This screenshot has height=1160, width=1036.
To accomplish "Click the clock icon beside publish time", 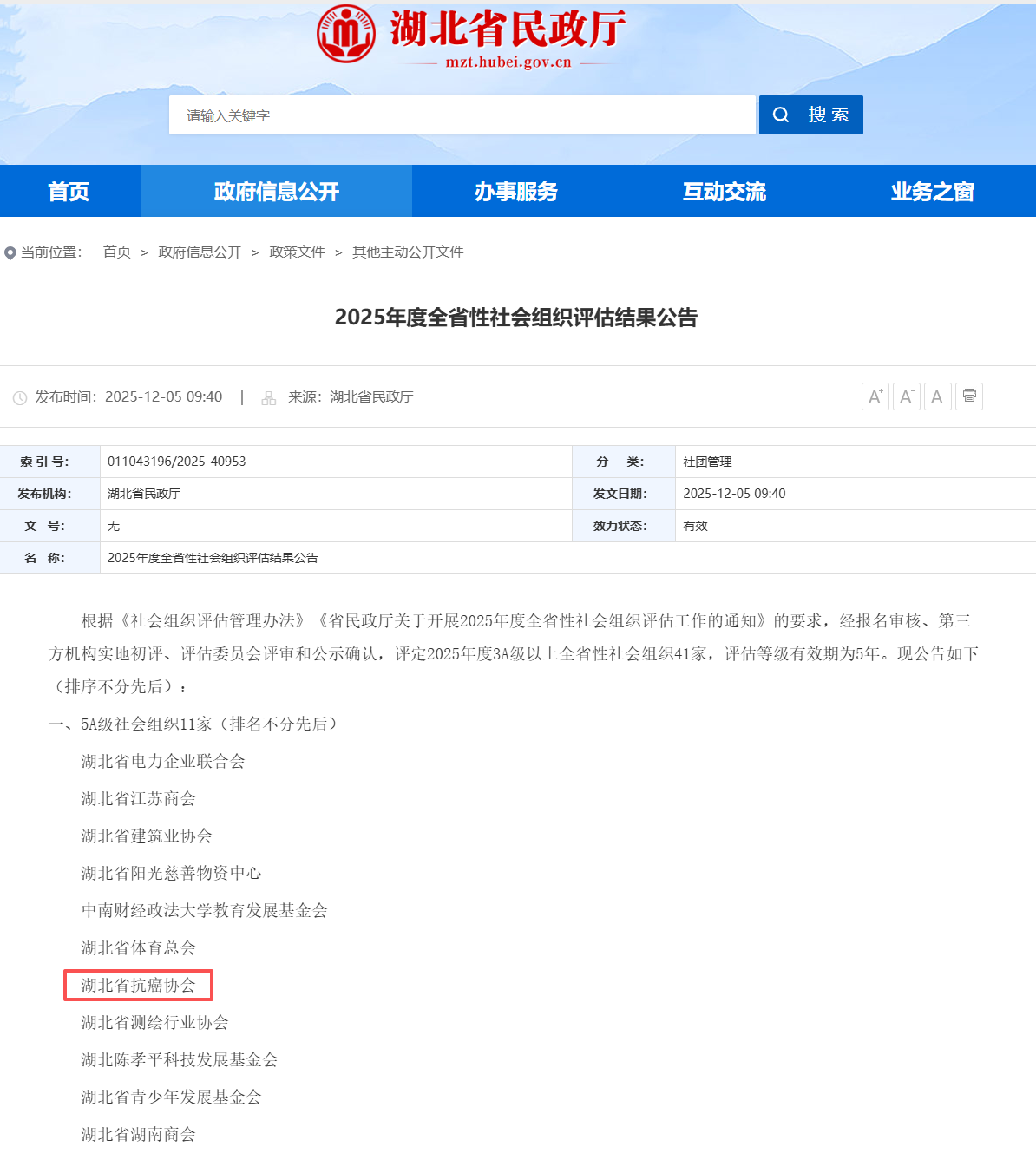I will 20,398.
